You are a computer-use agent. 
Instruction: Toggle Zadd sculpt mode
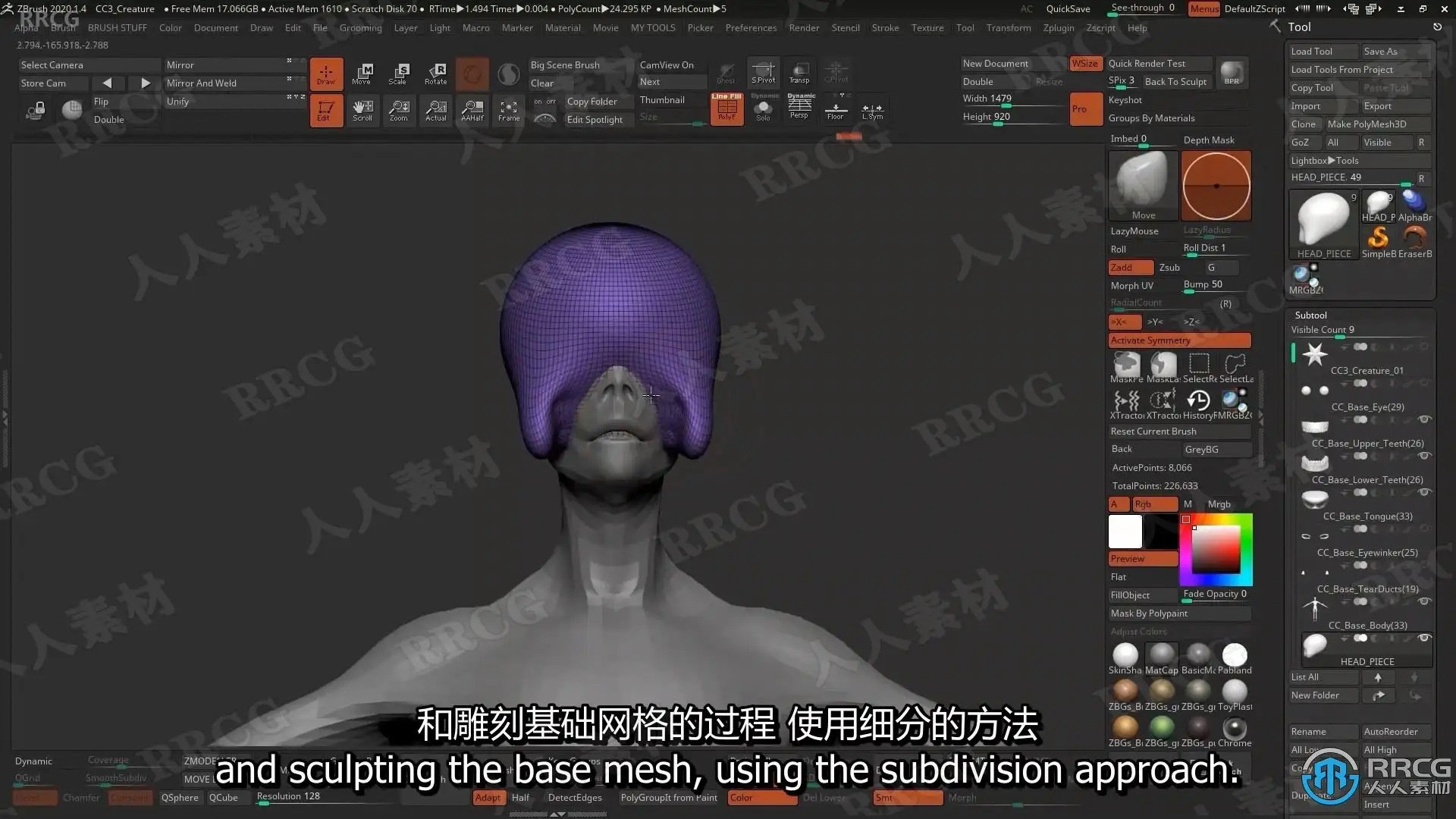tap(1131, 268)
